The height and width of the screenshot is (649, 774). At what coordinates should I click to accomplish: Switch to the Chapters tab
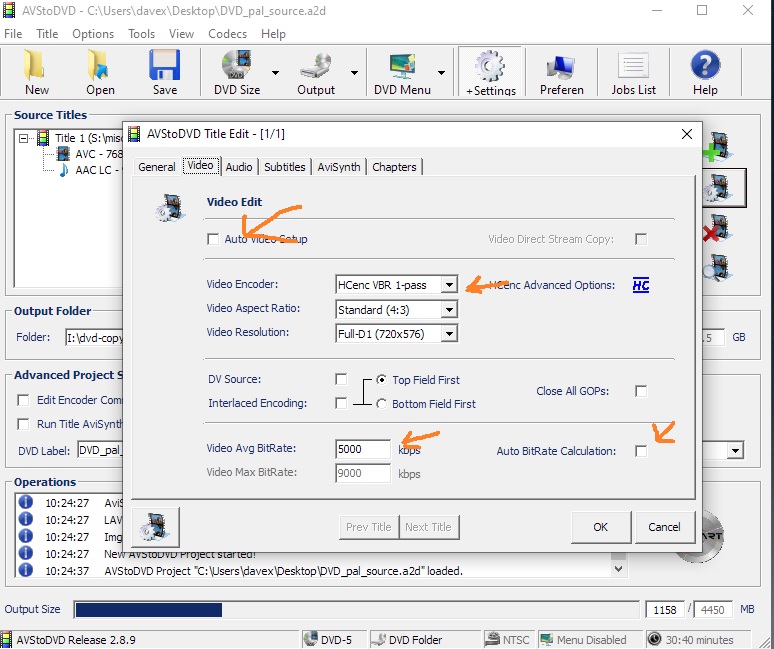tap(394, 167)
